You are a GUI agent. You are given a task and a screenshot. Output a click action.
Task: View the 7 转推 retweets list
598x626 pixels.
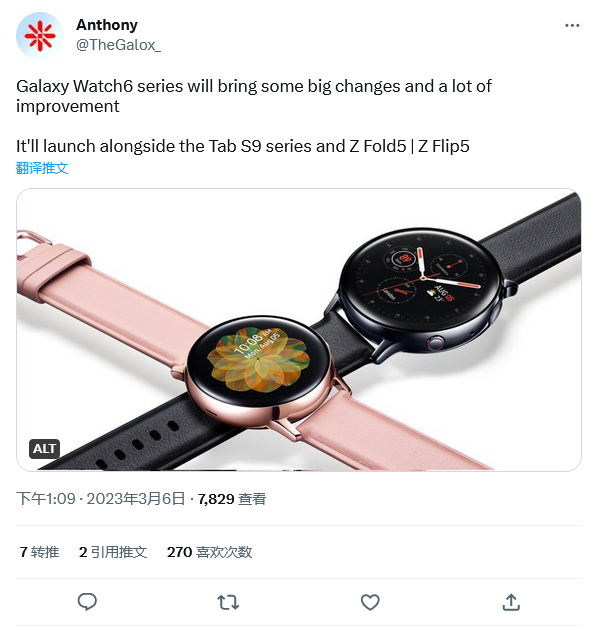(40, 552)
